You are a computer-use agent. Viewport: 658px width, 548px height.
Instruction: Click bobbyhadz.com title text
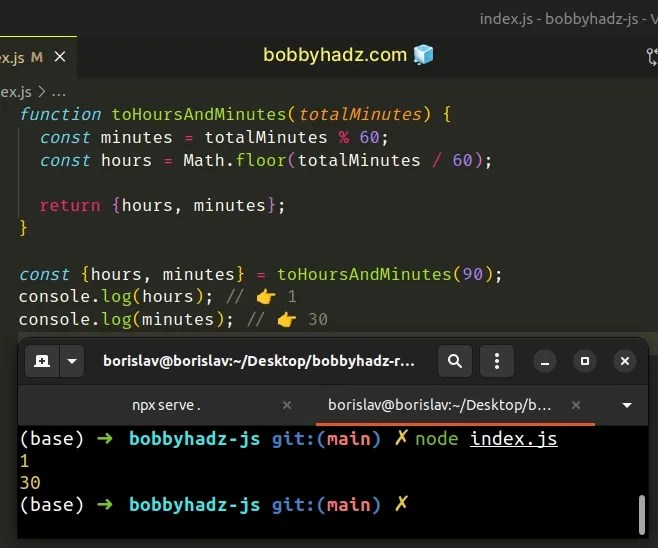click(x=335, y=55)
